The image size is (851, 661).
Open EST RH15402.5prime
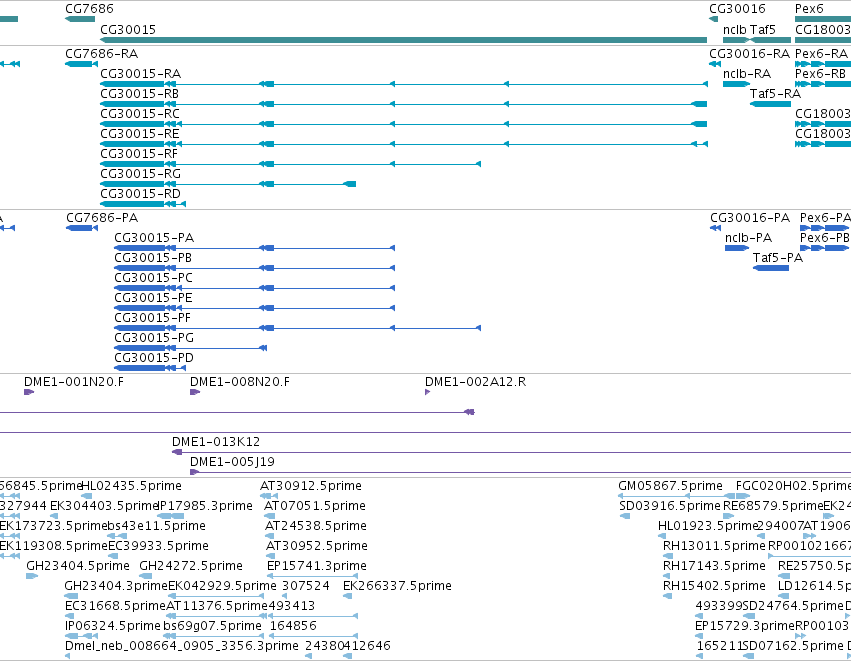pyautogui.click(x=714, y=587)
